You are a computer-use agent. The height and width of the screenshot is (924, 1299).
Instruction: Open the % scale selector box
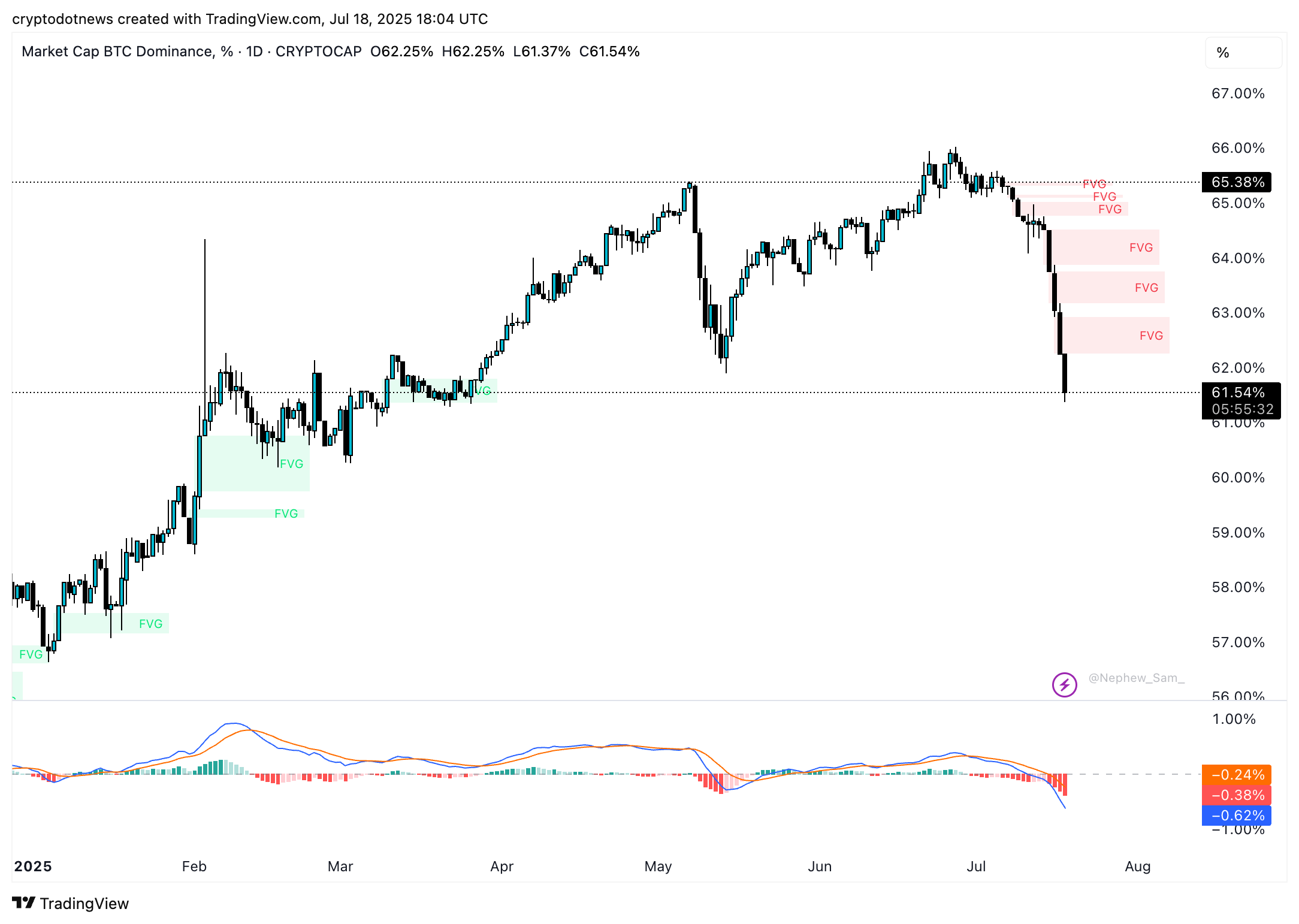click(x=1243, y=53)
